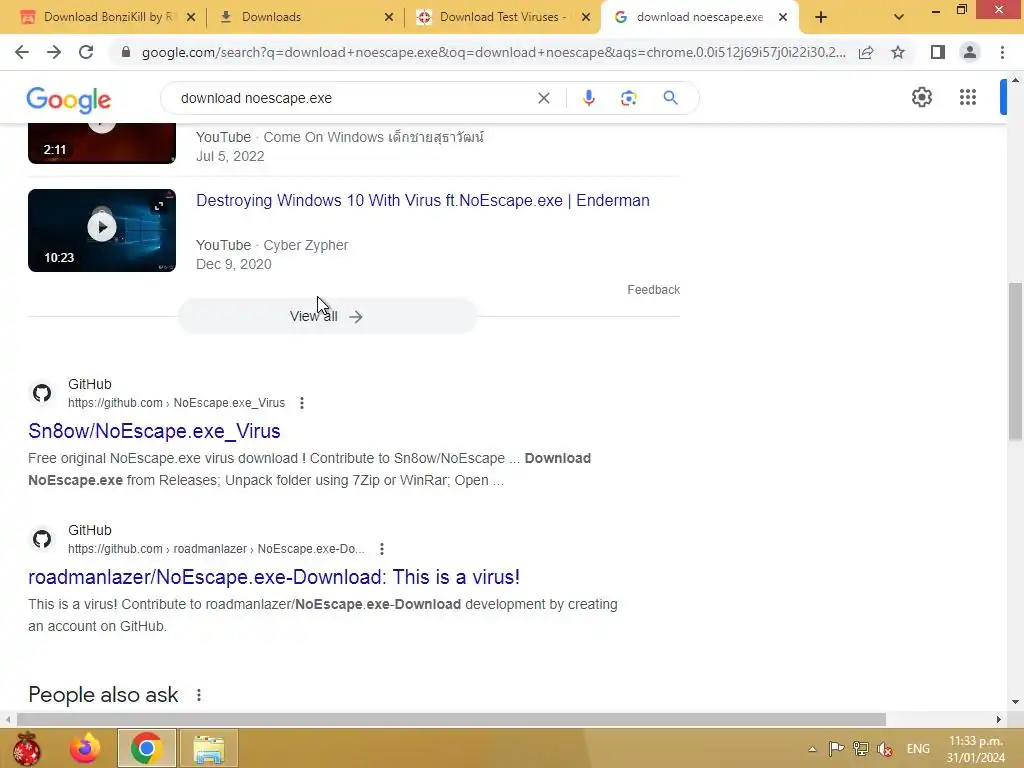Click the vertical page scrollbar thumb

pos(1015,361)
